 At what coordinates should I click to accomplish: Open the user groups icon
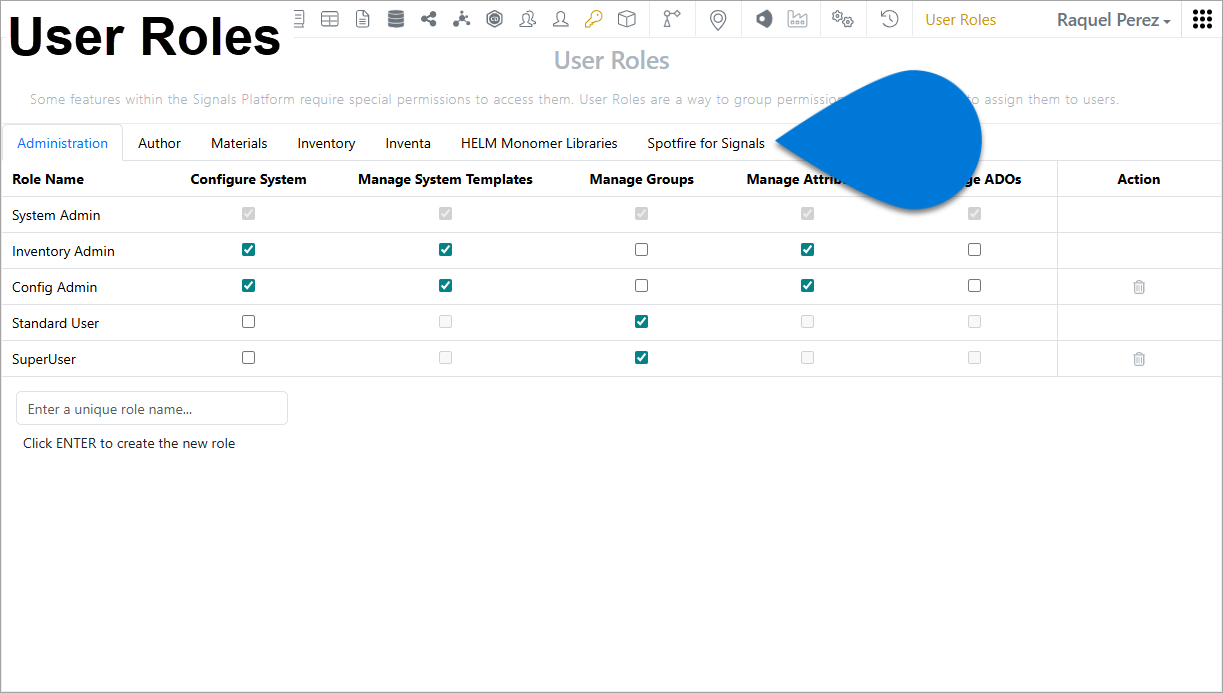528,19
